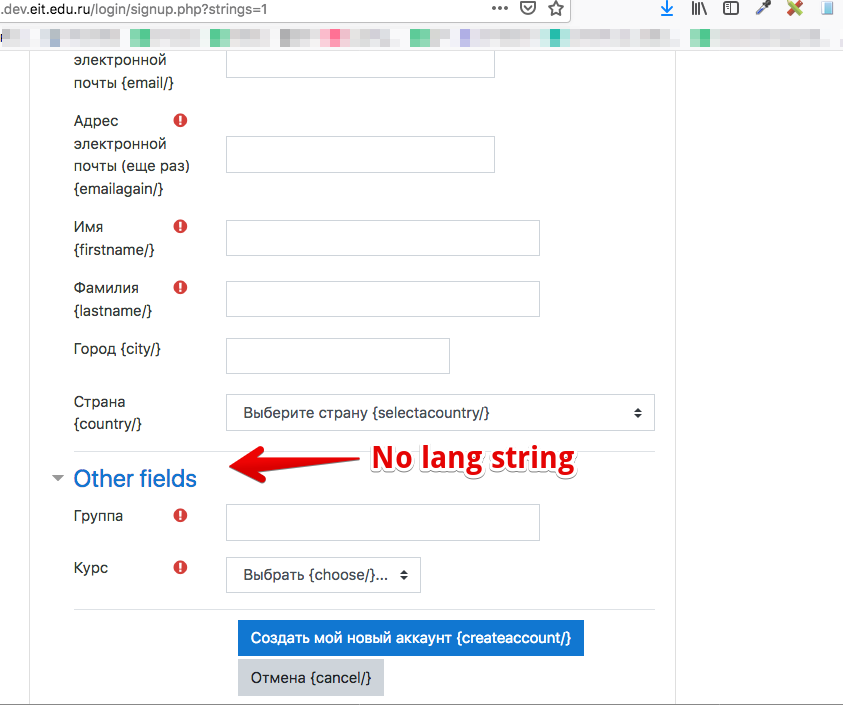Click the Имя {firstname/} label
Image resolution: width=843 pixels, height=705 pixels.
click(114, 238)
